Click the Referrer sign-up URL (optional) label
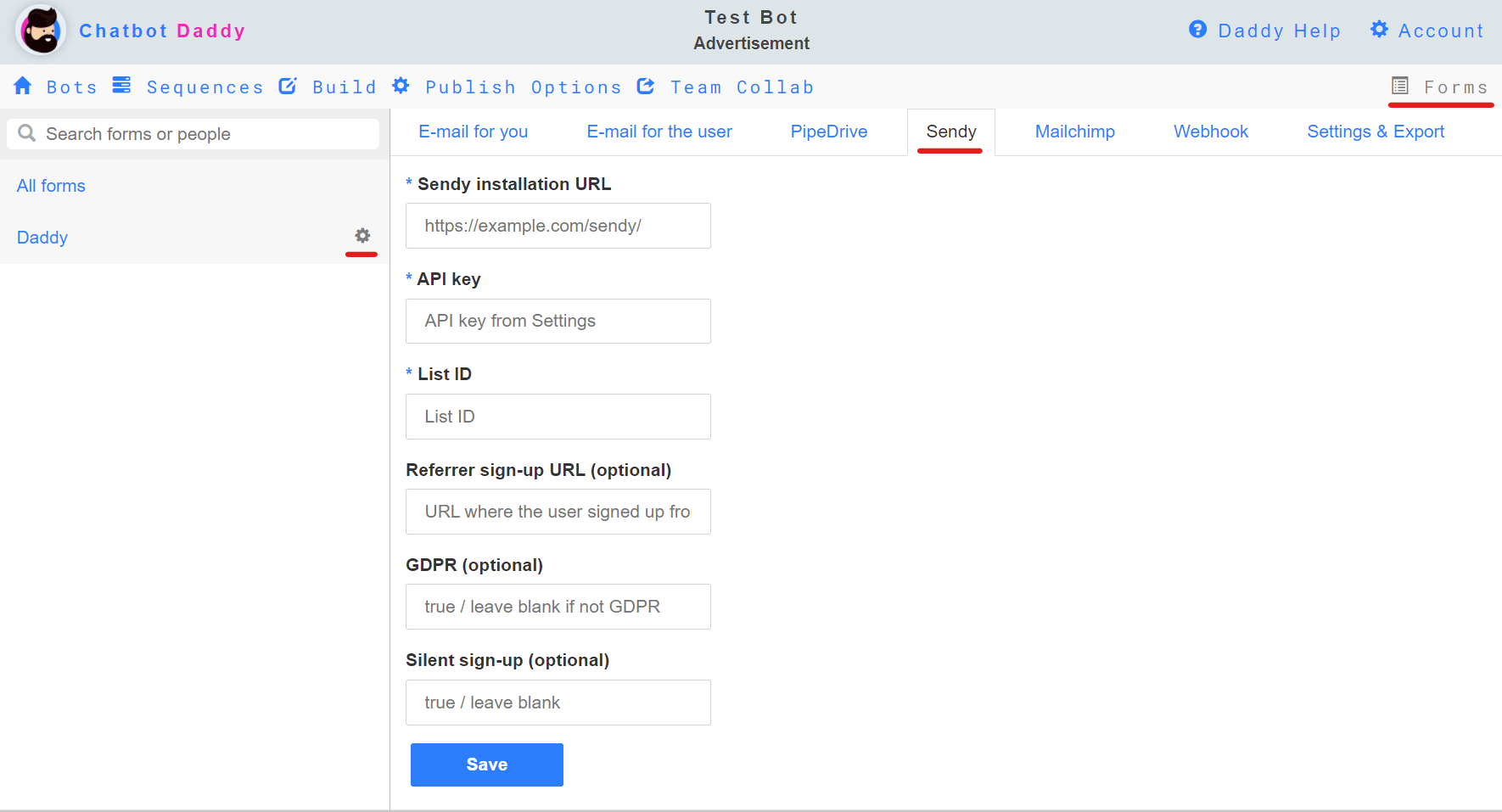 [x=539, y=470]
